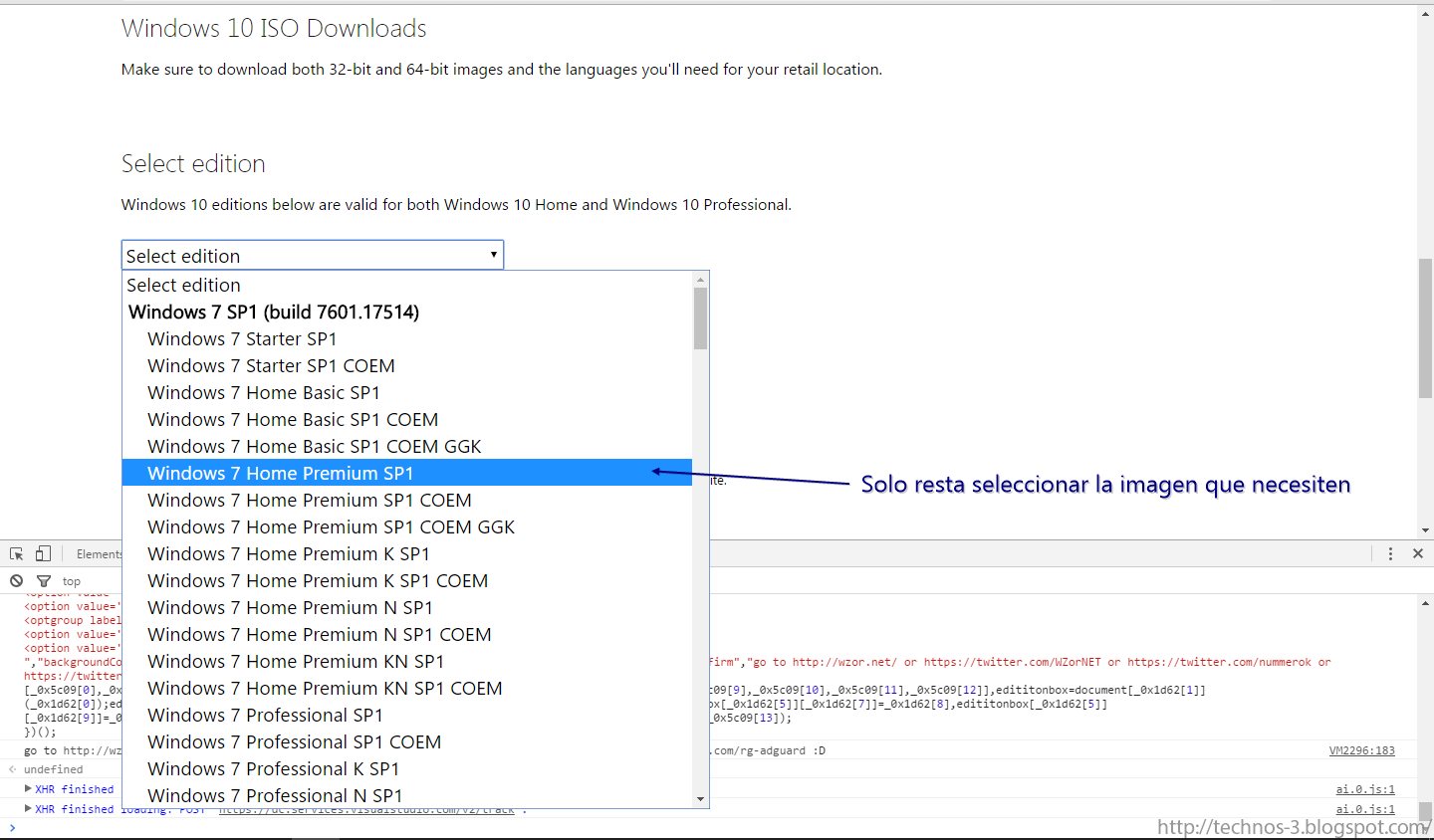Select Windows 7 Professional K SP1
The height and width of the screenshot is (840, 1434).
click(406, 768)
